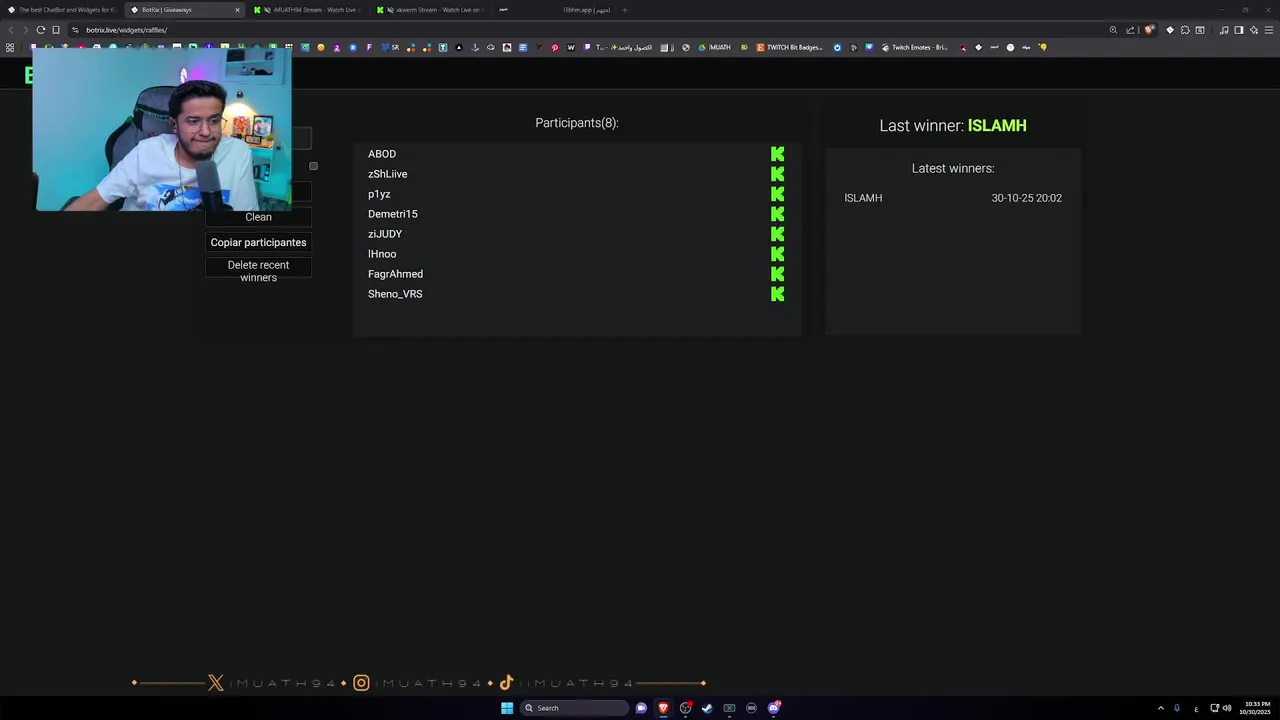
Task: Click the Clean button
Action: pyautogui.click(x=258, y=217)
